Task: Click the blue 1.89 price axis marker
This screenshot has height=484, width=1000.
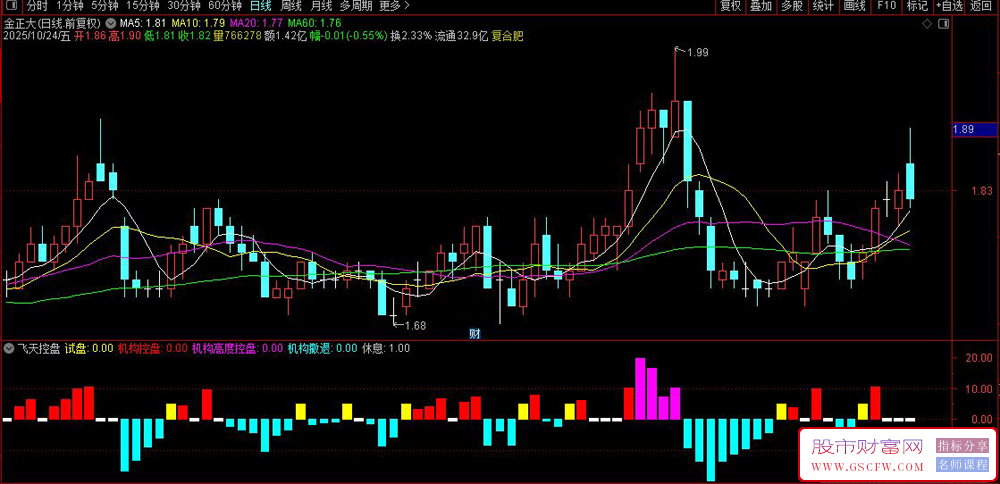Action: [x=975, y=129]
